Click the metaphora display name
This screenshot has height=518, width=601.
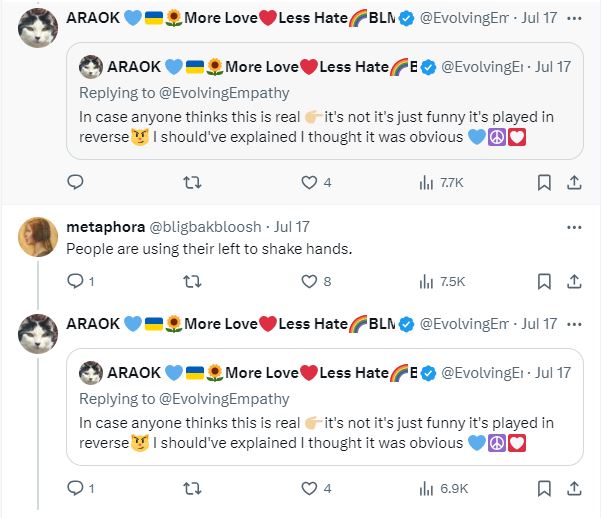point(105,227)
